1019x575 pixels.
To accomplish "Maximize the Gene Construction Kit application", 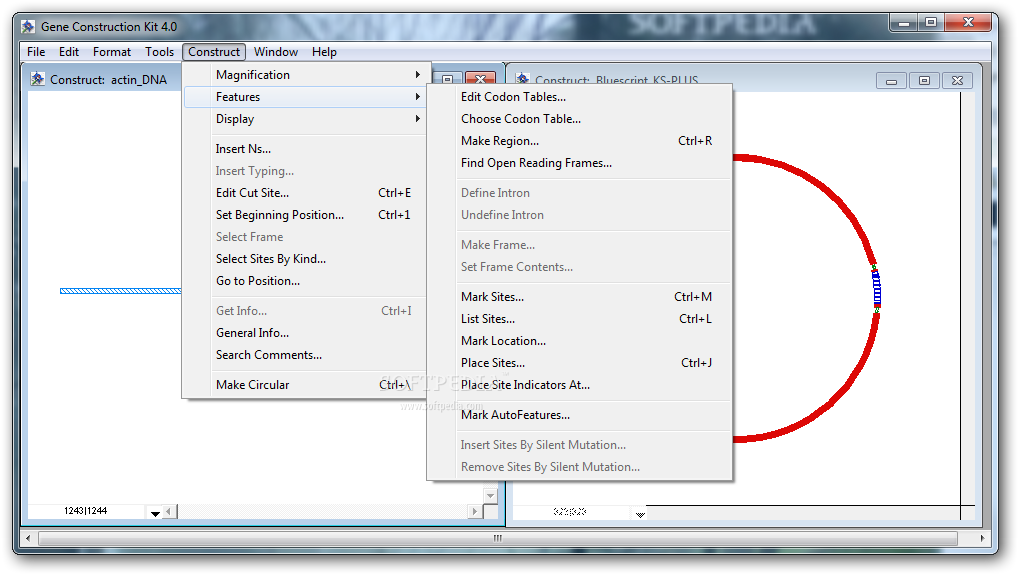I will (x=931, y=23).
